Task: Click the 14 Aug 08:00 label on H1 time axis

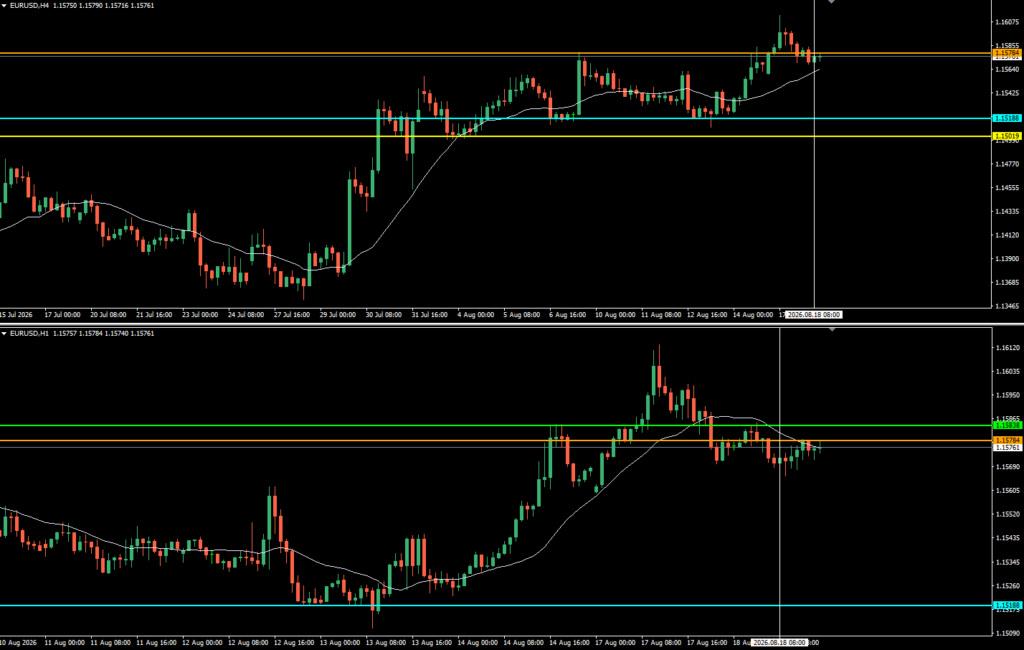Action: coord(522,643)
